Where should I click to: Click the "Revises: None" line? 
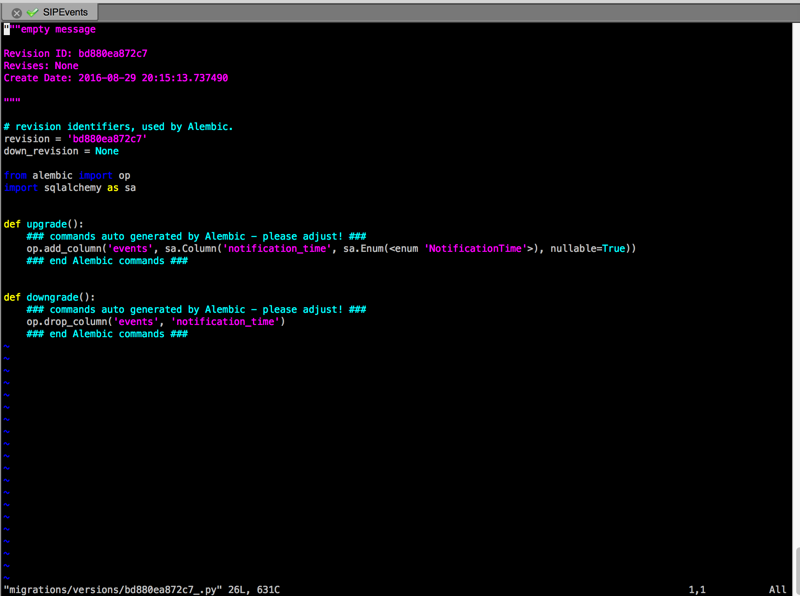point(41,66)
